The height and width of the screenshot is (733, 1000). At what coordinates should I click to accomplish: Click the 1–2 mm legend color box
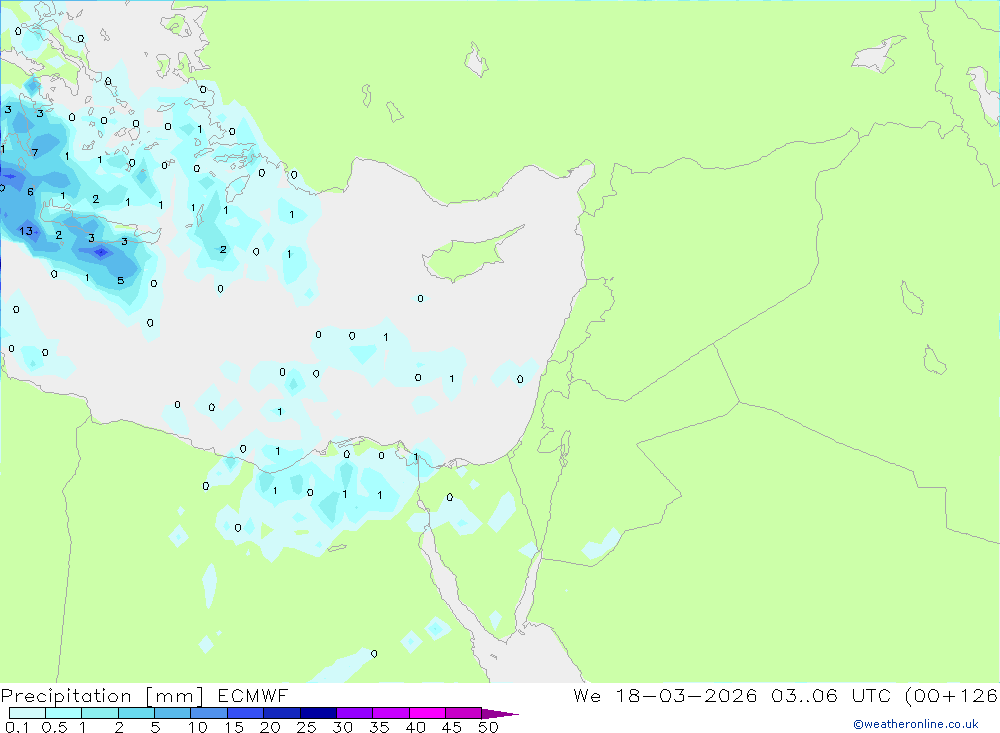100,713
